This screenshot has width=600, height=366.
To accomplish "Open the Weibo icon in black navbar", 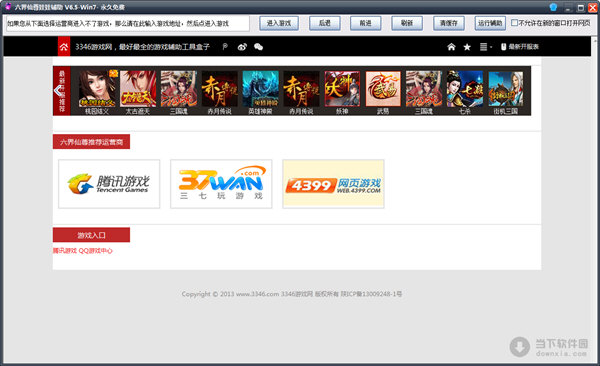I will click(x=242, y=47).
